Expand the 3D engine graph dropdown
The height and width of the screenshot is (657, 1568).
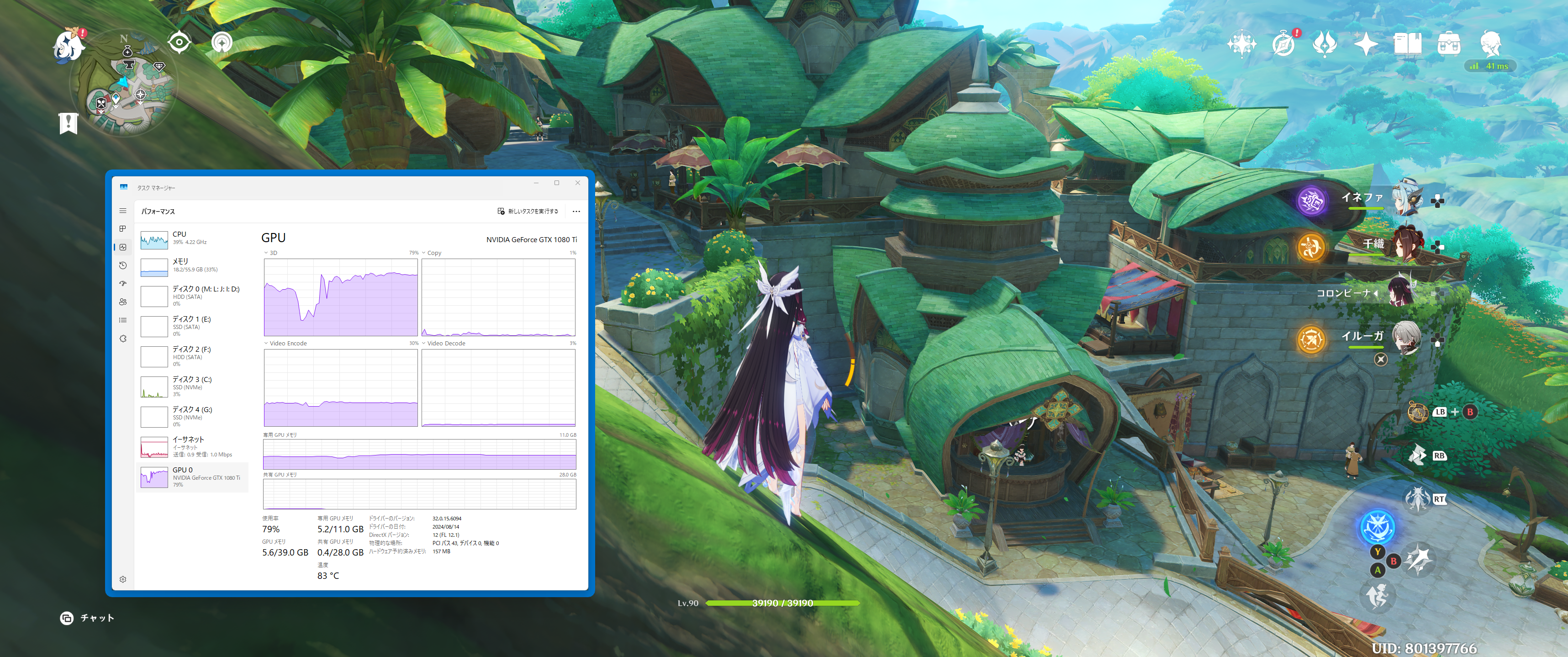click(x=266, y=253)
